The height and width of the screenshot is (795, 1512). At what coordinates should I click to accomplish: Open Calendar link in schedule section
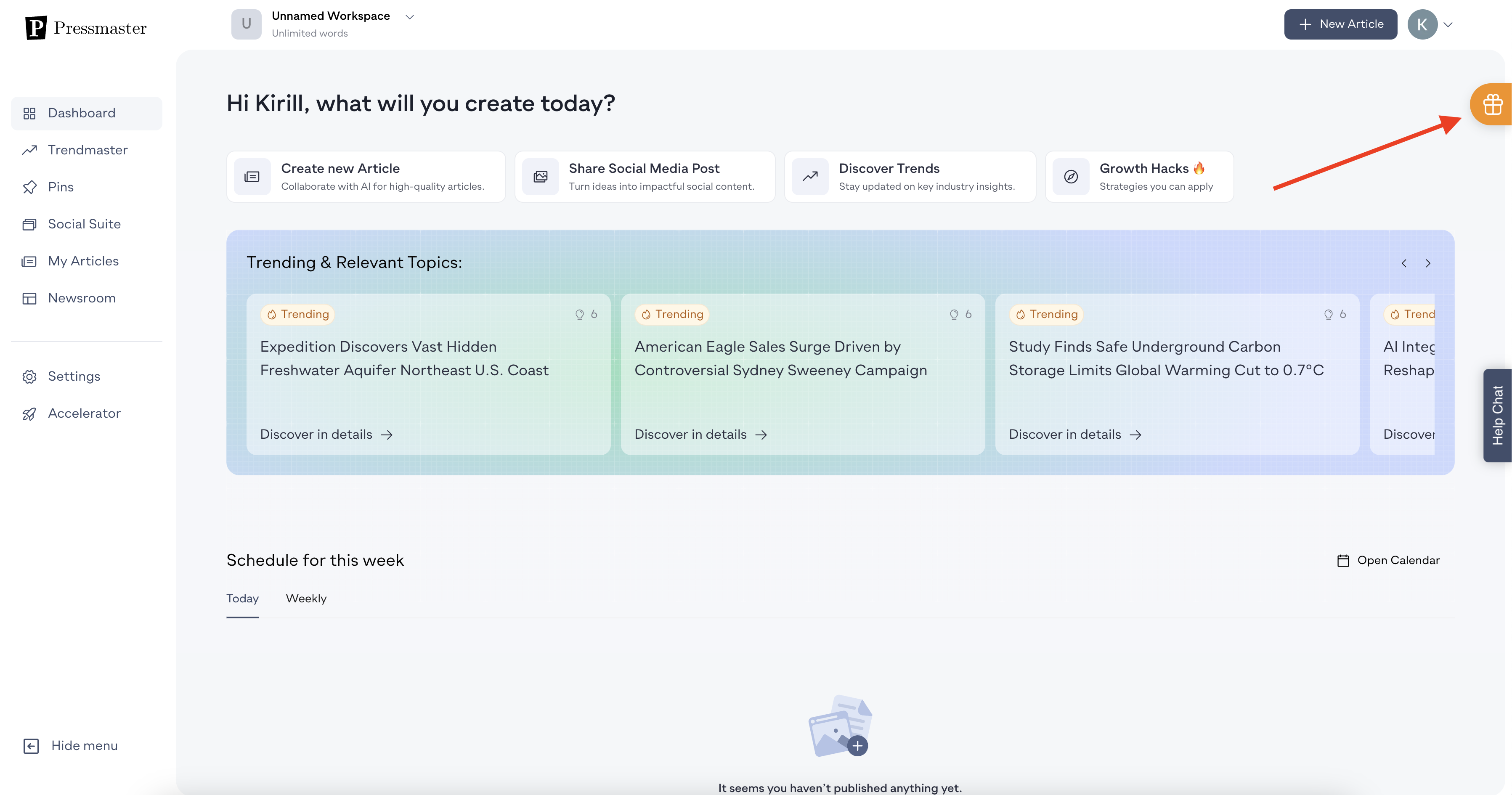[x=1388, y=560]
